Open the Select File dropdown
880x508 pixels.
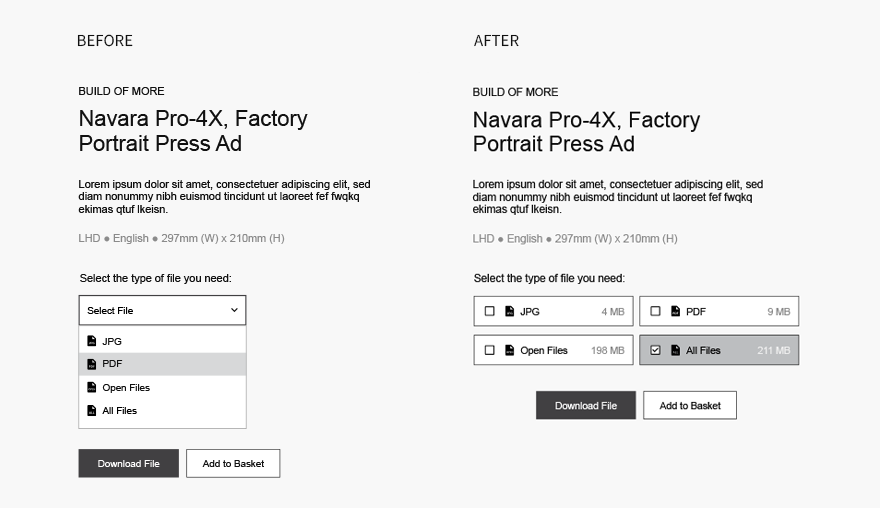click(x=162, y=310)
